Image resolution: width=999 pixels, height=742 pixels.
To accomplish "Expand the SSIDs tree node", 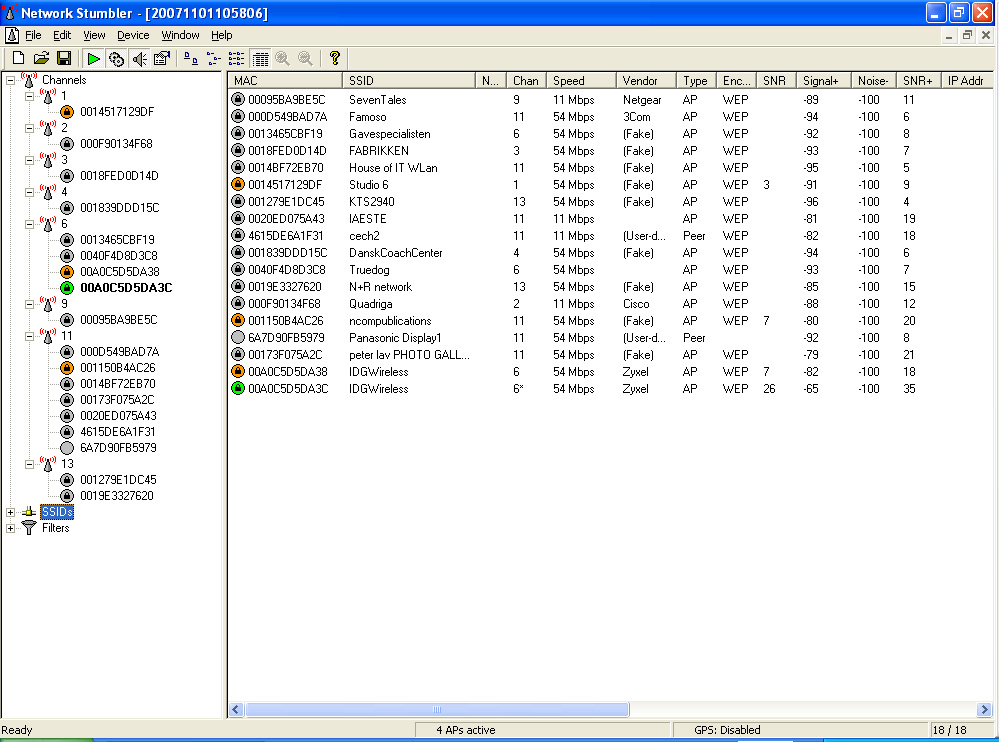I will point(11,512).
